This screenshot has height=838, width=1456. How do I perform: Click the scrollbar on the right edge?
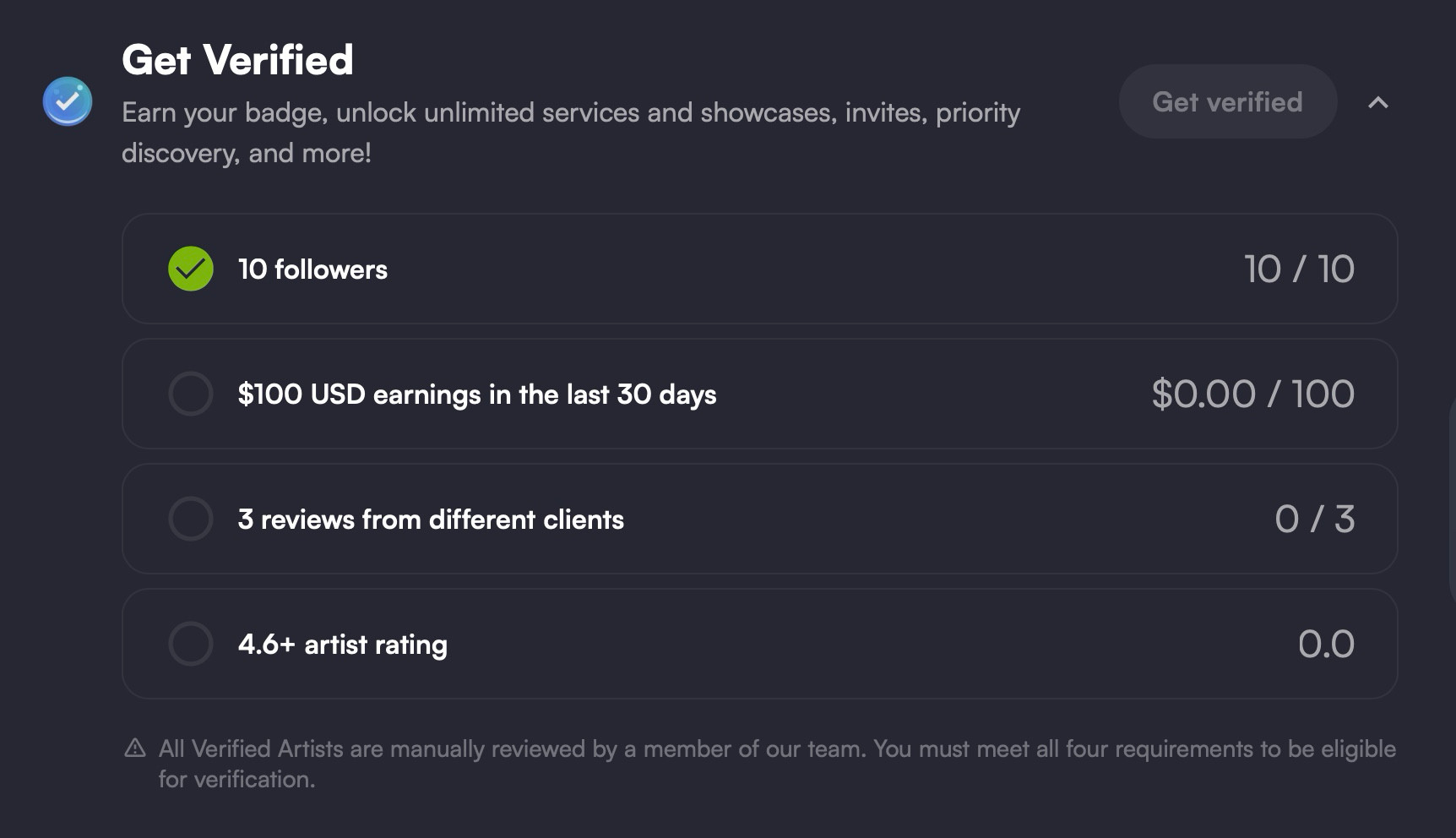[x=1452, y=498]
